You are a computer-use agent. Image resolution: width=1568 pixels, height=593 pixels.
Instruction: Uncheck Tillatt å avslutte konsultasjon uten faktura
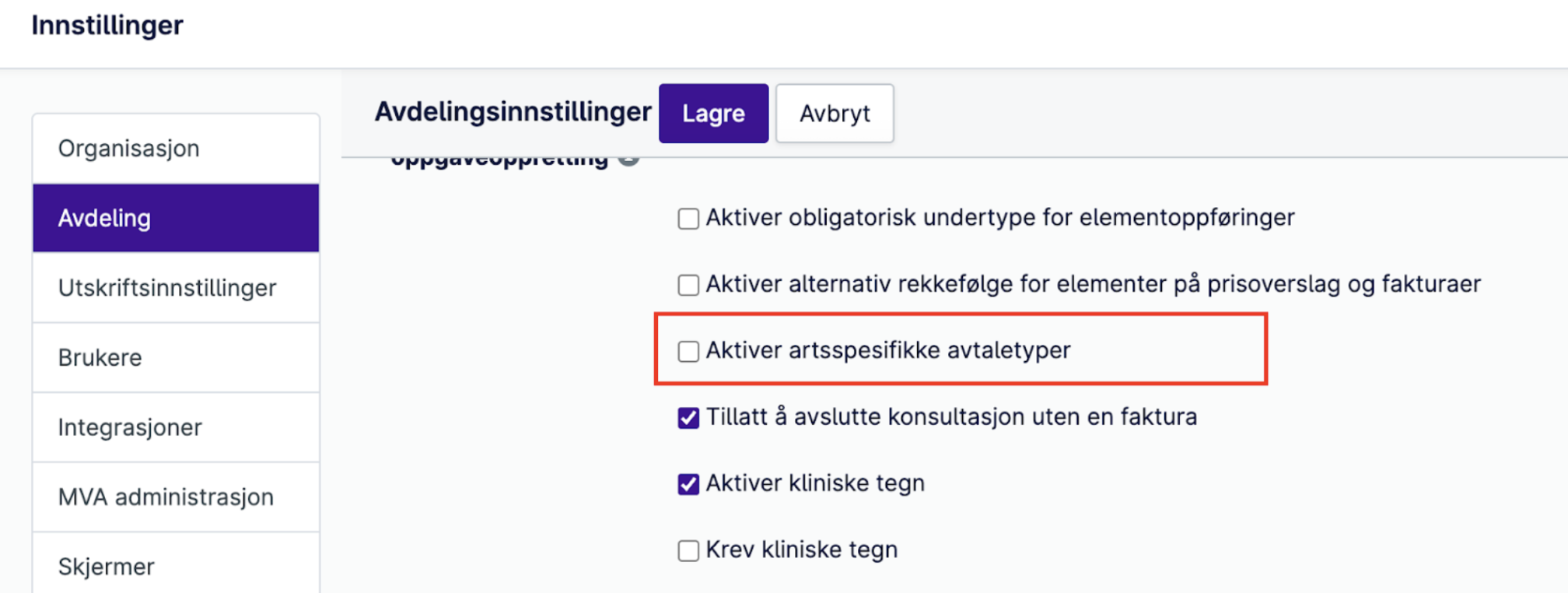click(688, 418)
